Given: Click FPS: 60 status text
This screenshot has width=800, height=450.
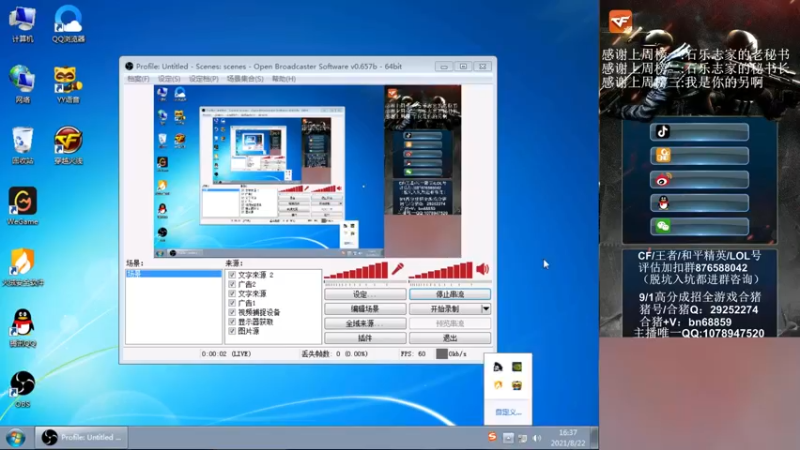Looking at the screenshot, I should [x=413, y=354].
